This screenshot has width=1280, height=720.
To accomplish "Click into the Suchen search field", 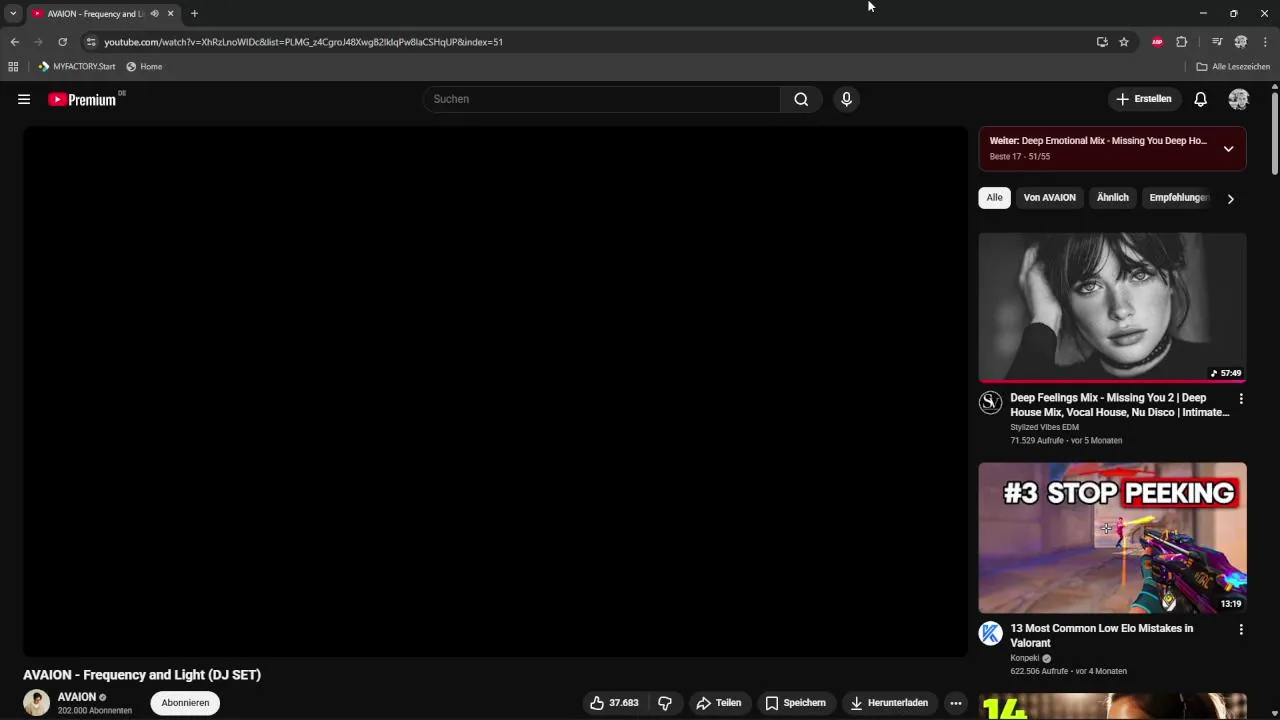I will coord(601,99).
